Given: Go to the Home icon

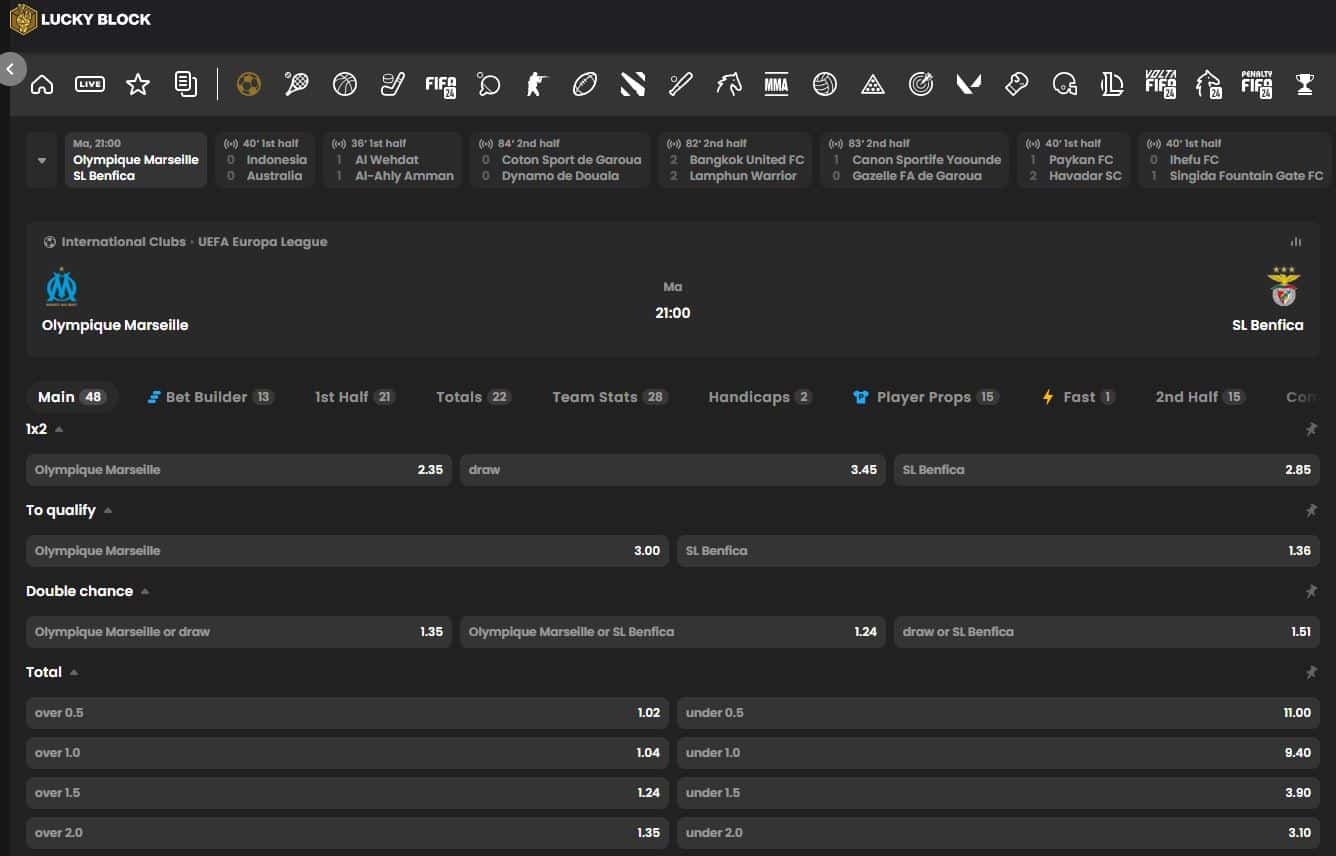Looking at the screenshot, I should pos(42,84).
